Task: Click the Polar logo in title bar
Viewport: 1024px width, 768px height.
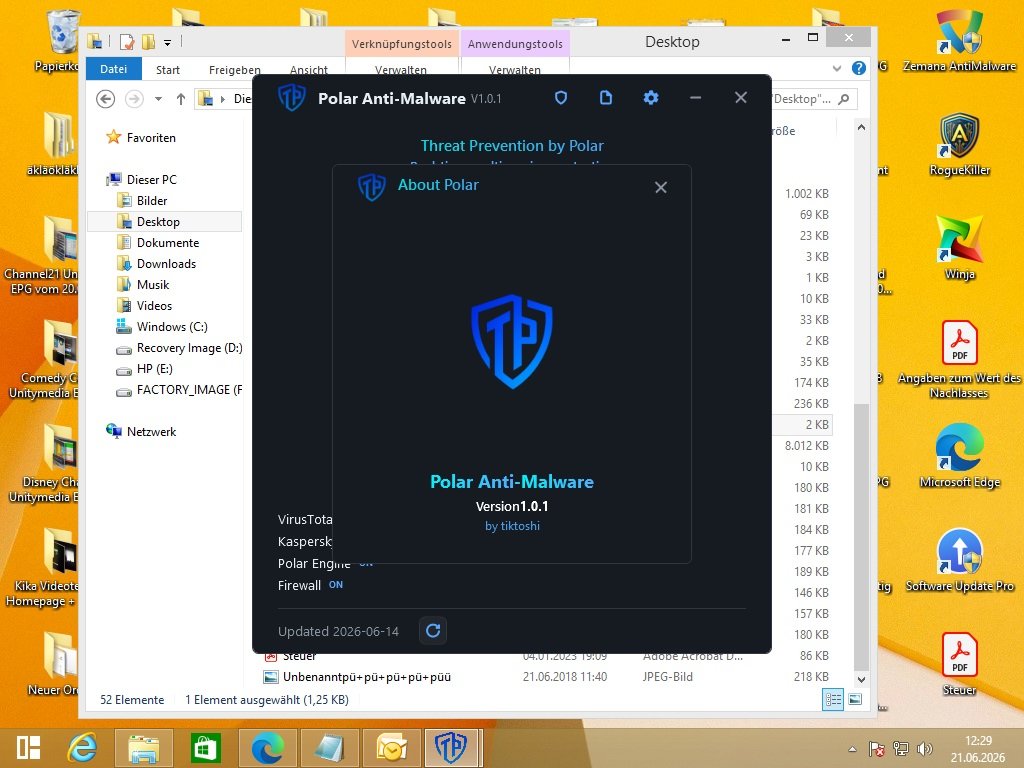Action: coord(291,98)
